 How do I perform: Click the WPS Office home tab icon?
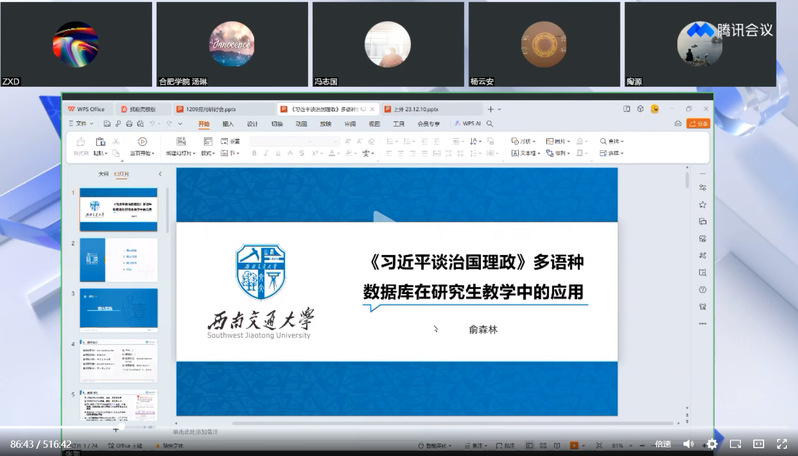(86, 109)
